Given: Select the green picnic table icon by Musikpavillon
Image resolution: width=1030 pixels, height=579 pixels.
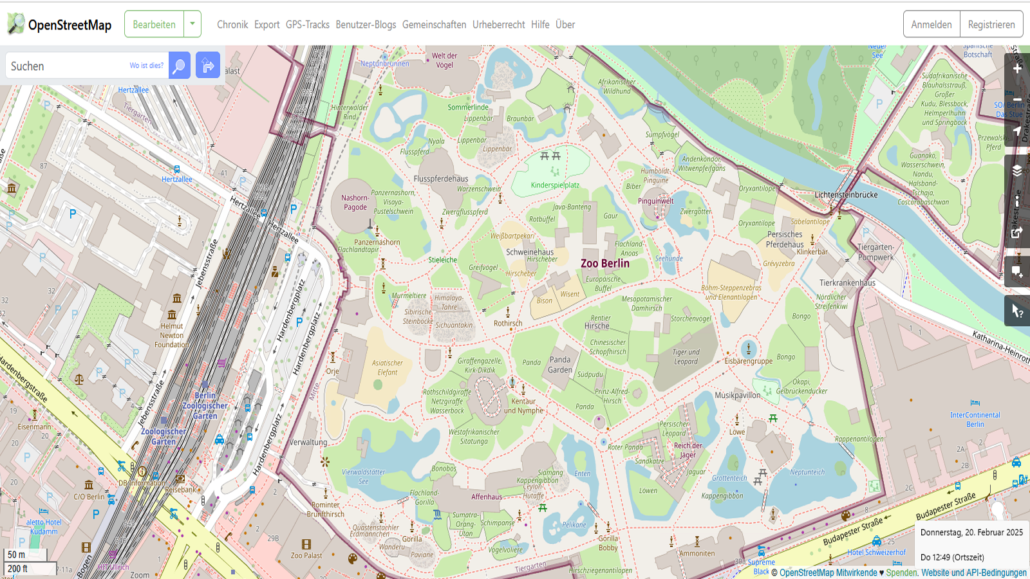Looking at the screenshot, I should coord(773,418).
